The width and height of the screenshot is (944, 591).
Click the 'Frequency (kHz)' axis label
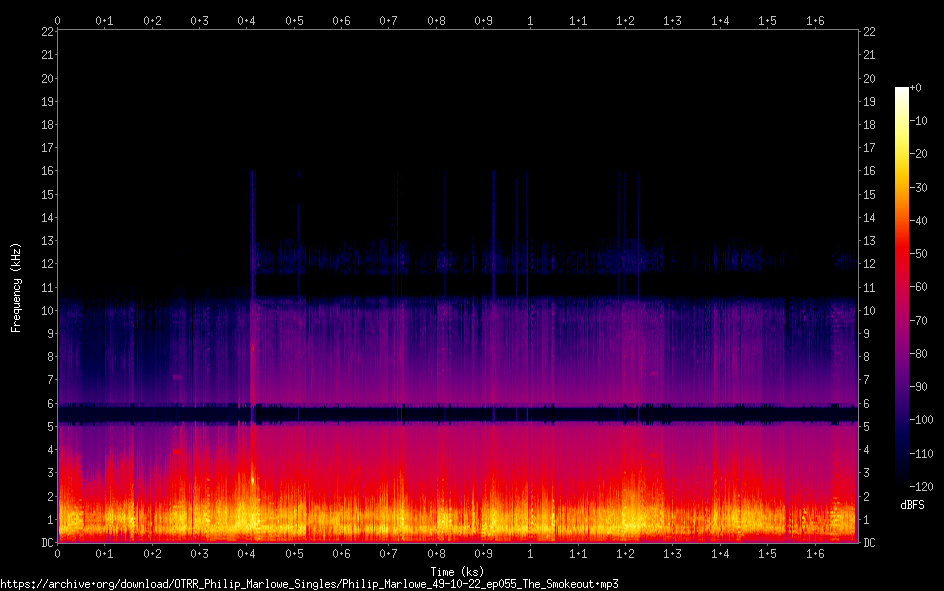(x=15, y=287)
